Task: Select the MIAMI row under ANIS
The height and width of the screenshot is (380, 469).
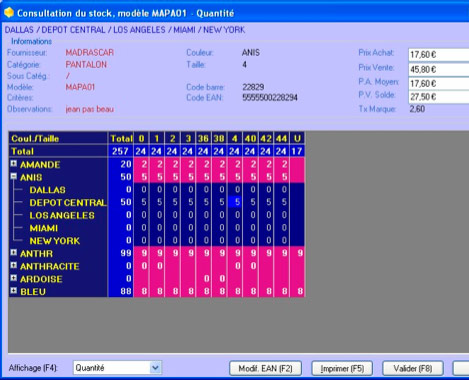Action: coord(157,228)
